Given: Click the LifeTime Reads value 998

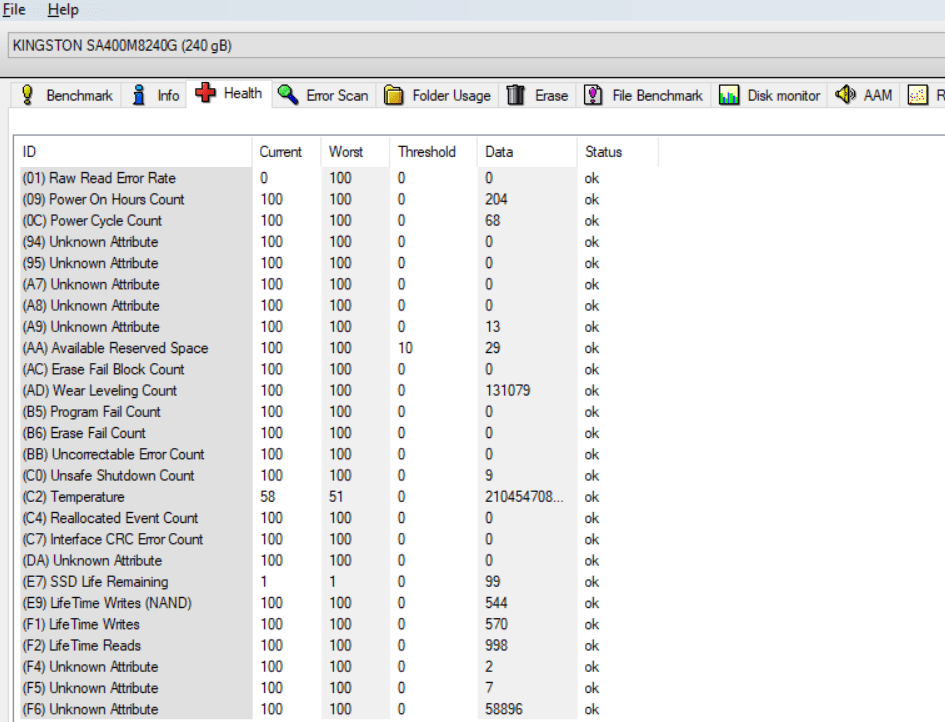Looking at the screenshot, I should pyautogui.click(x=496, y=645).
